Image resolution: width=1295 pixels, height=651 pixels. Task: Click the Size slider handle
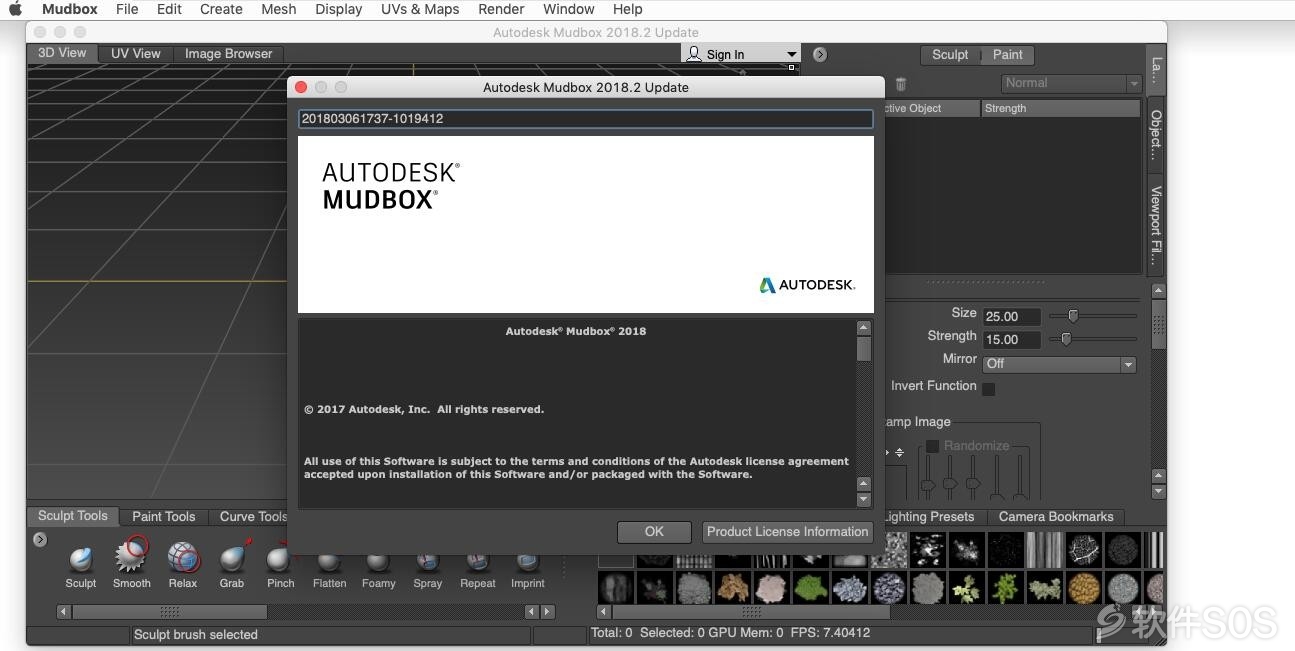[x=1073, y=316]
